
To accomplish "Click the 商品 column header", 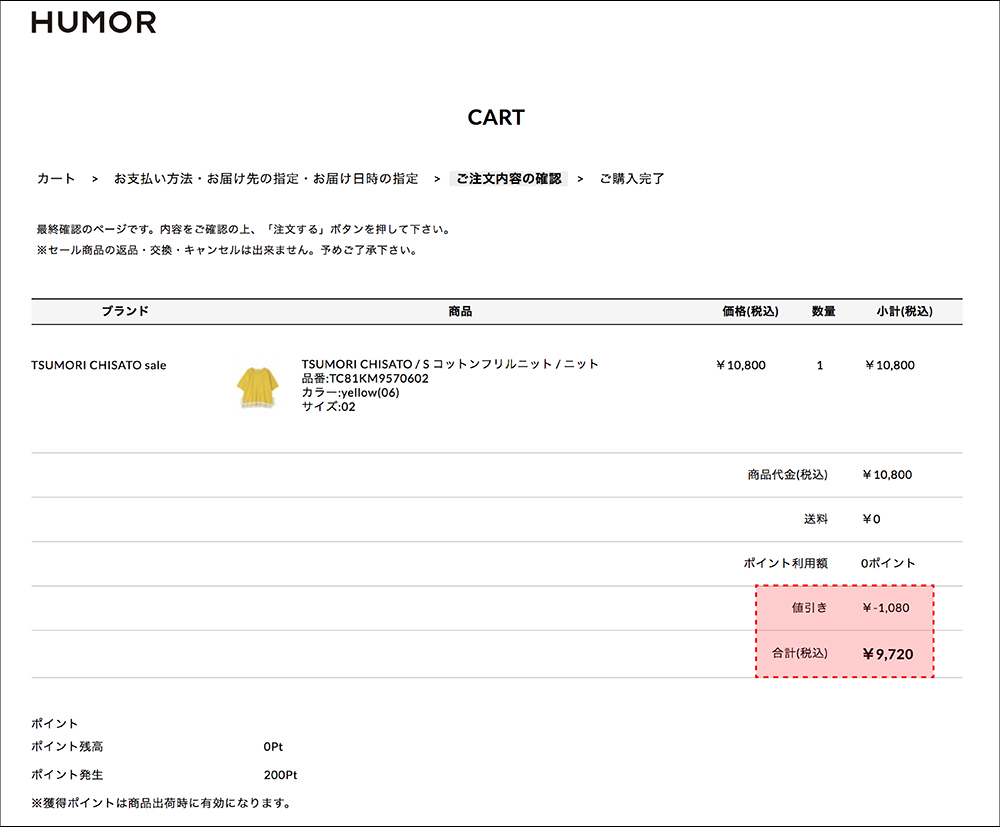I will coord(460,311).
